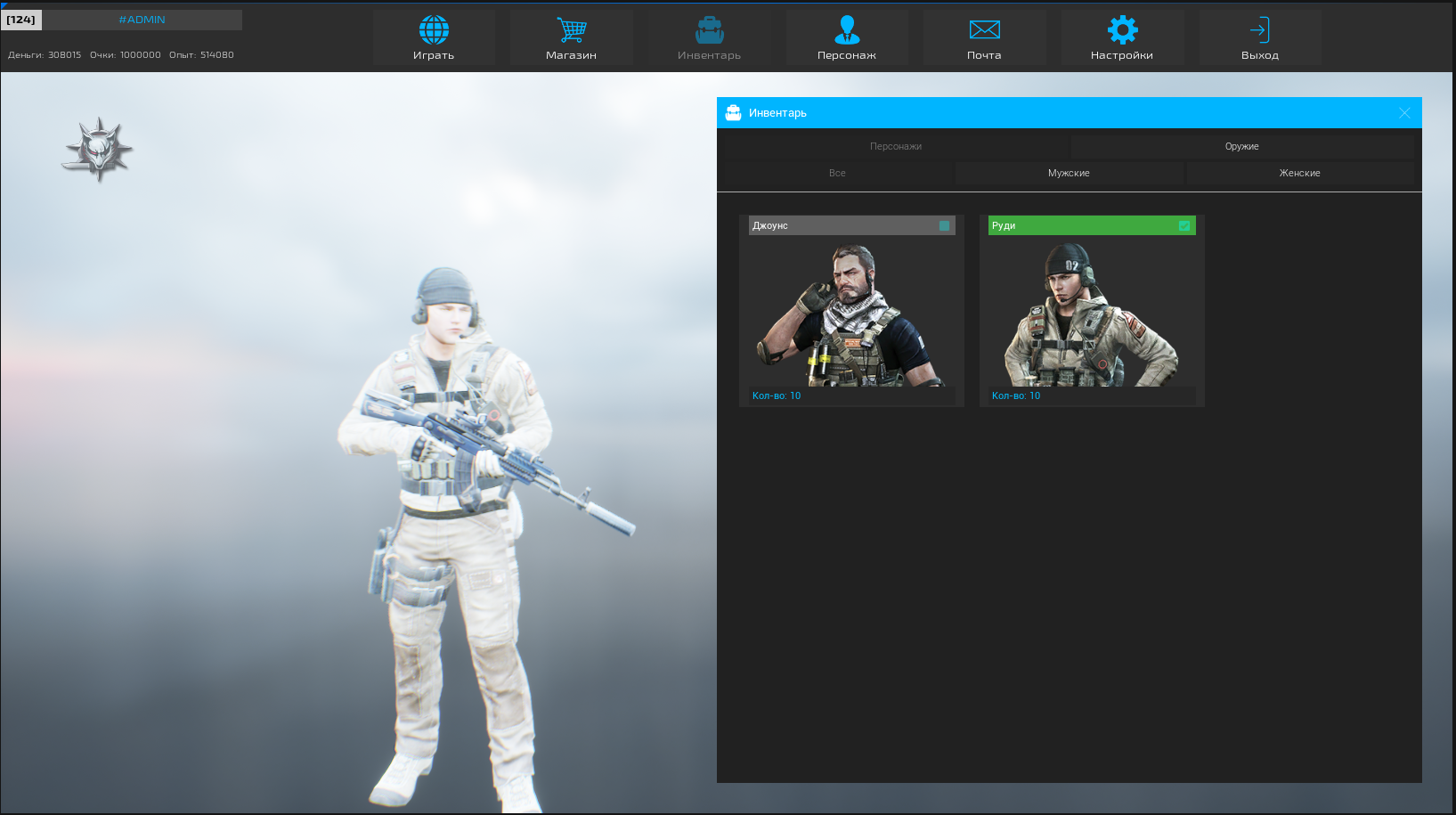This screenshot has height=815, width=1456.
Task: Select the Руди character portrait
Action: tap(1092, 312)
